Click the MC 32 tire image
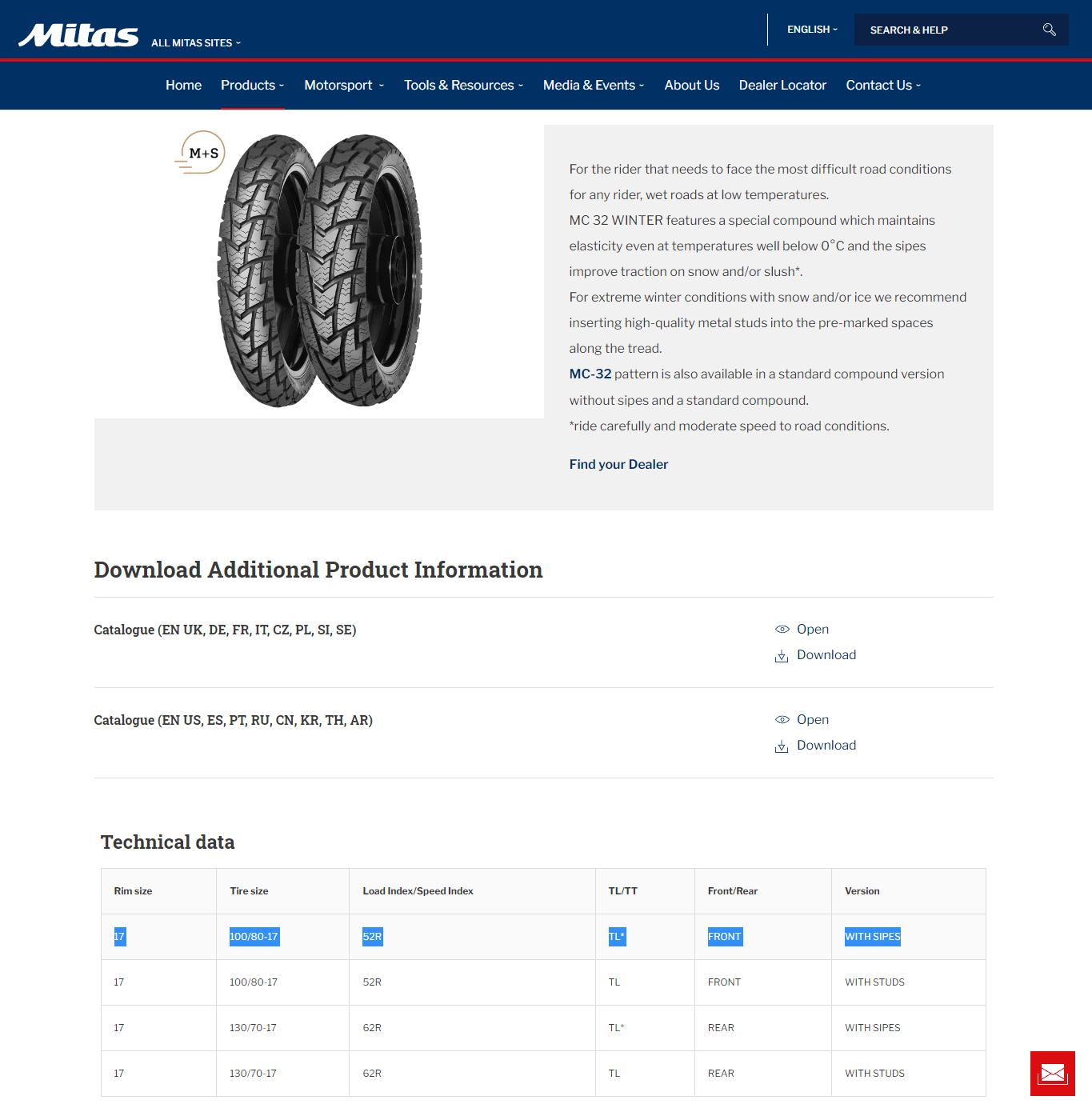This screenshot has height=1108, width=1092. (x=320, y=270)
